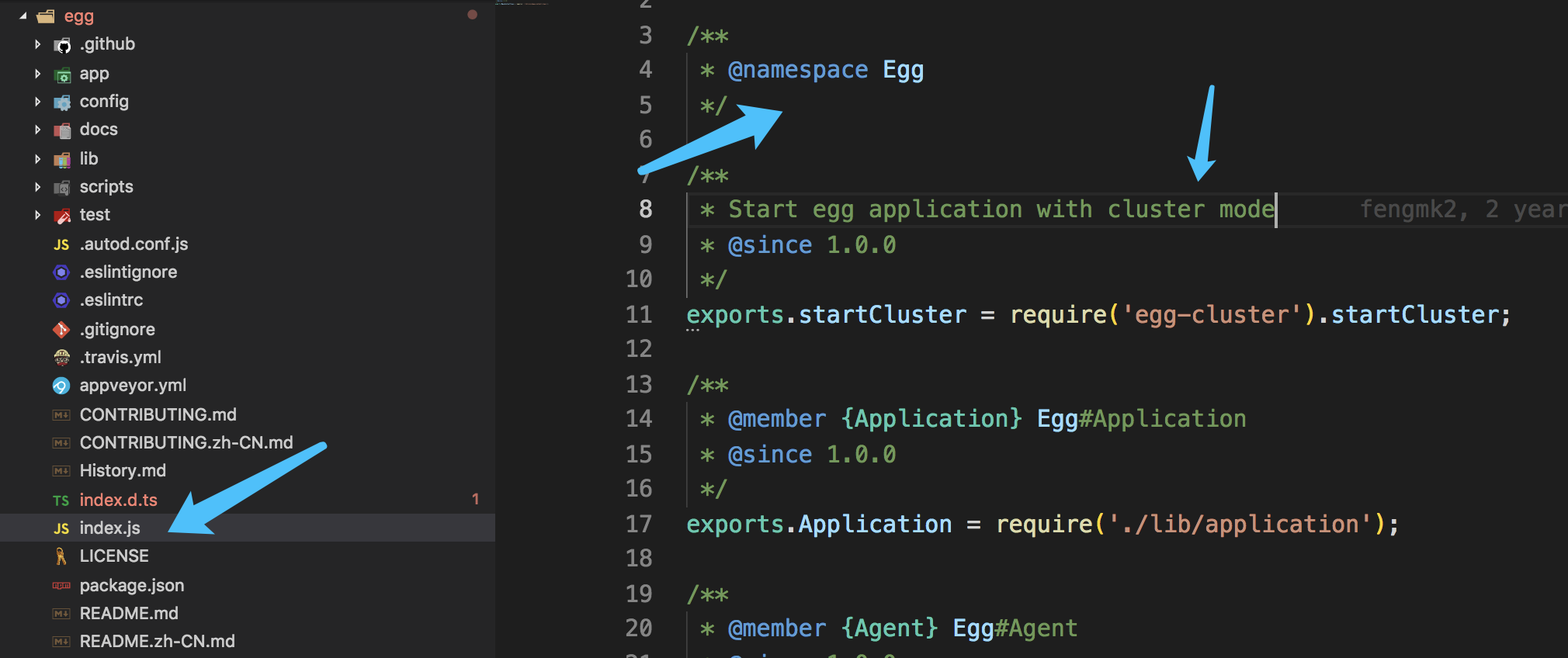Click the config folder icon
Viewport: 1568px width, 658px height.
[61, 102]
